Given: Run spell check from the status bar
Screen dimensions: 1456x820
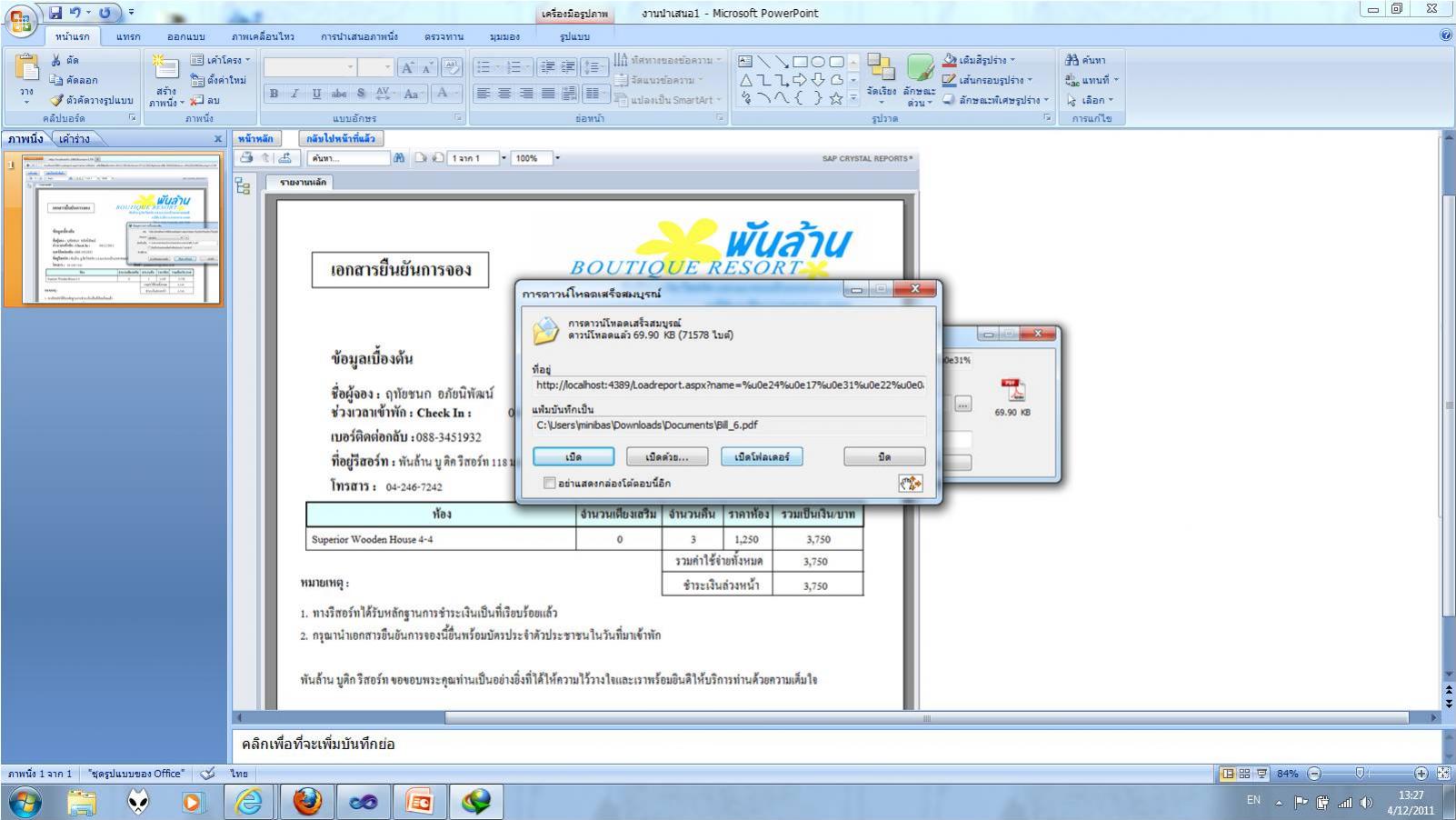Looking at the screenshot, I should [x=207, y=774].
